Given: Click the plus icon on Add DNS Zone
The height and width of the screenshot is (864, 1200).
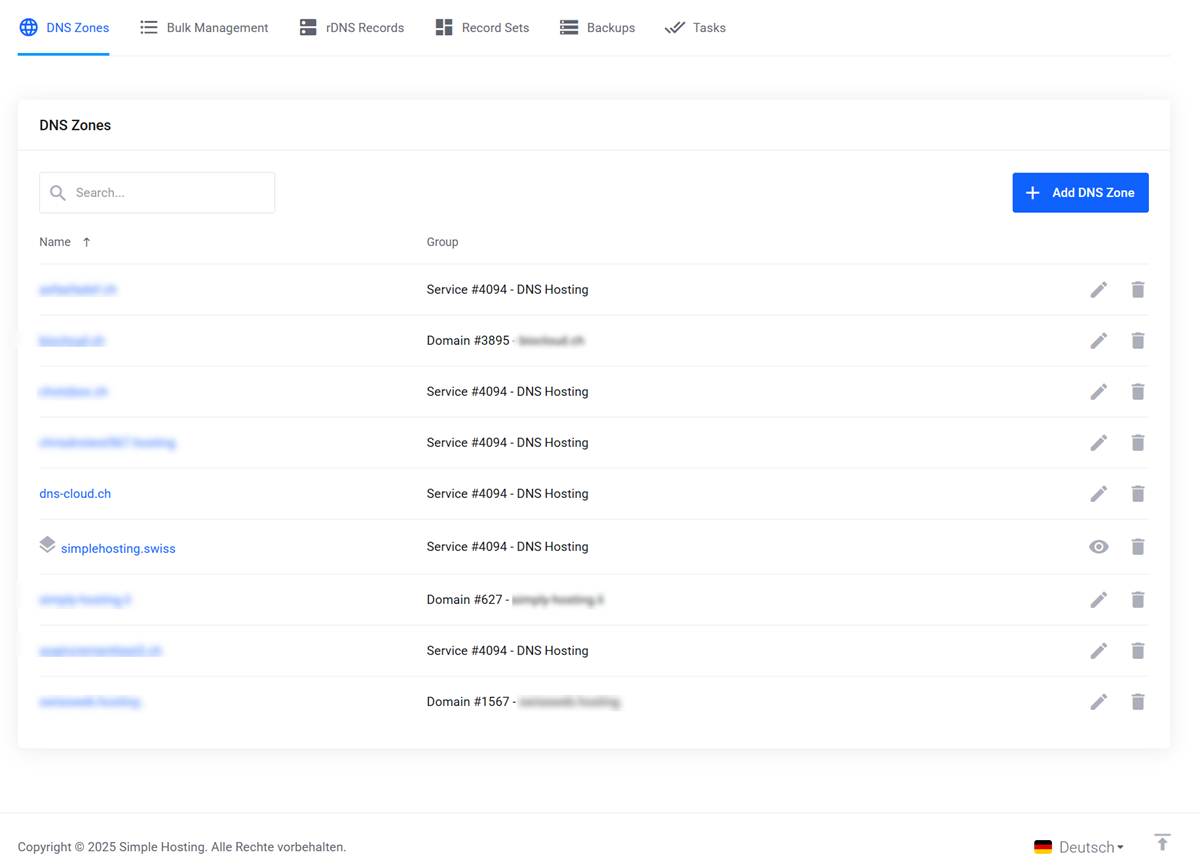Looking at the screenshot, I should [x=1032, y=192].
